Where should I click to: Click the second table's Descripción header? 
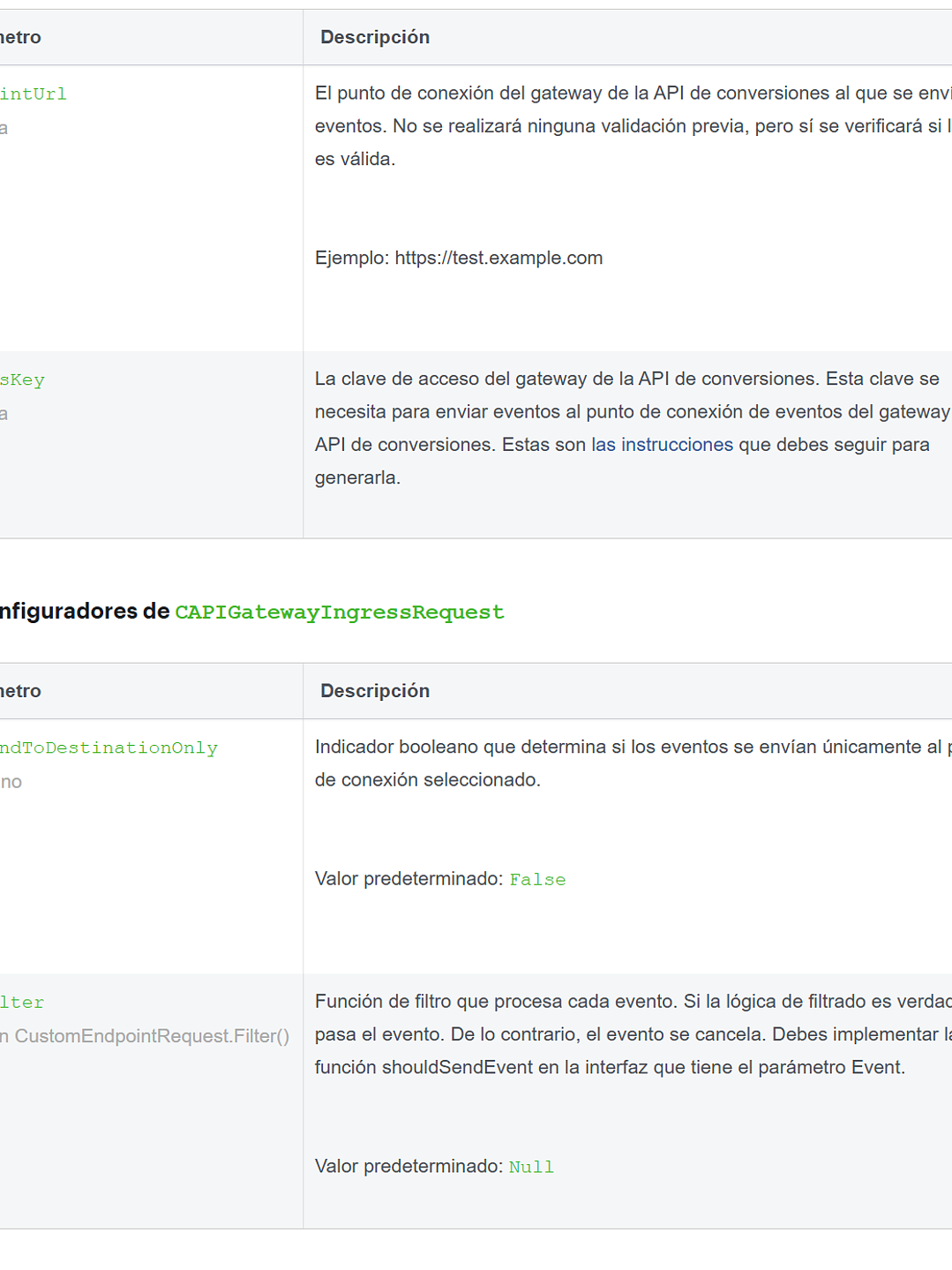[375, 691]
